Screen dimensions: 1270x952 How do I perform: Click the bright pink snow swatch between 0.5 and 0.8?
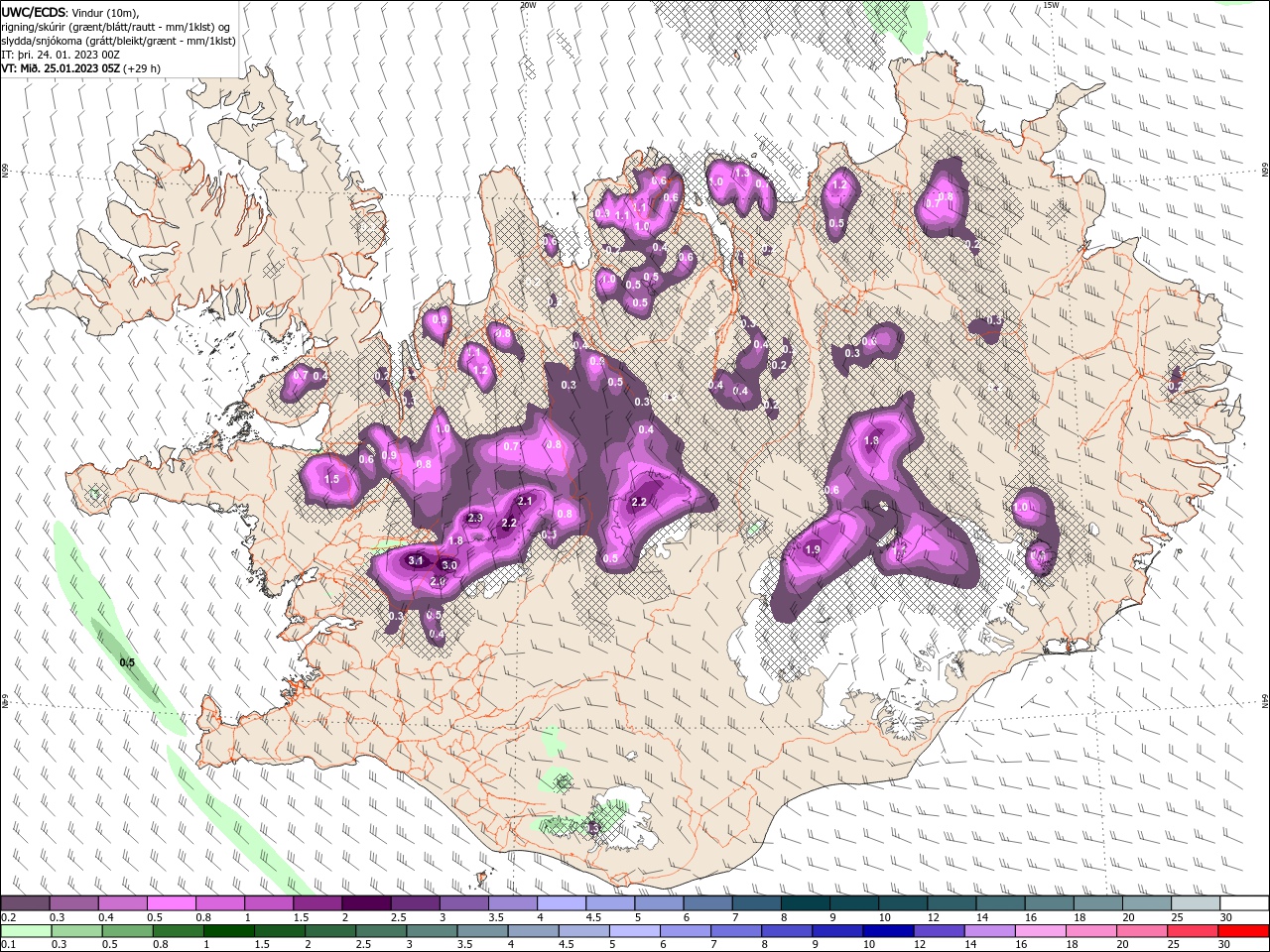[171, 903]
